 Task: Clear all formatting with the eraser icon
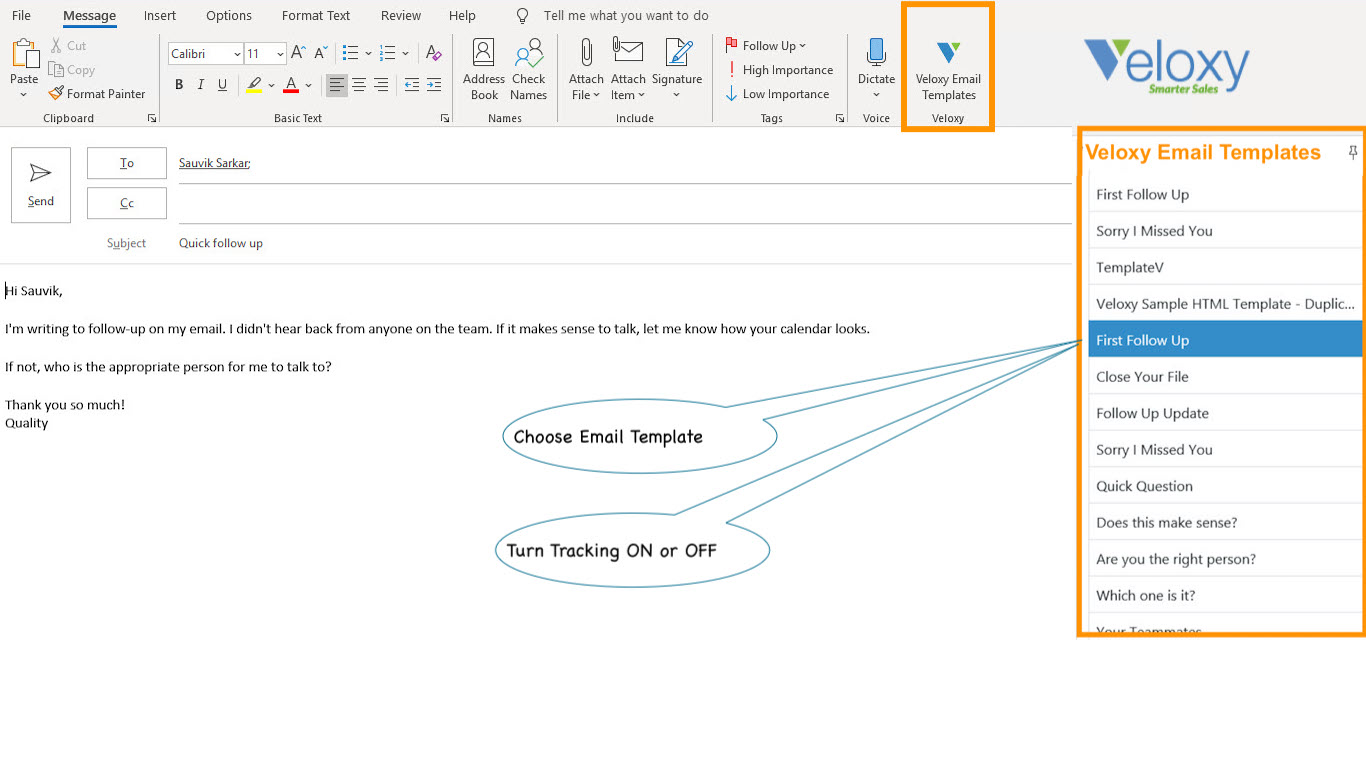point(433,54)
